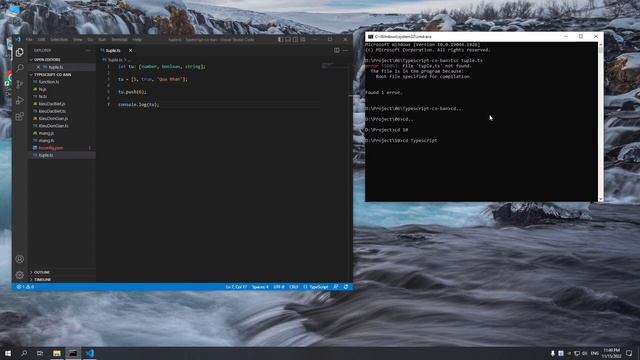Open the Run menu
The width and height of the screenshot is (640, 360).
coord(102,40)
